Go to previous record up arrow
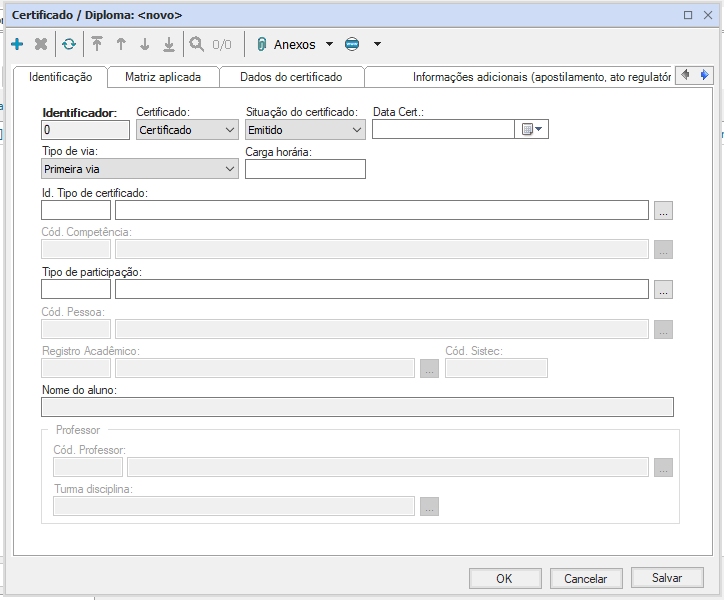This screenshot has width=724, height=600. pyautogui.click(x=121, y=44)
